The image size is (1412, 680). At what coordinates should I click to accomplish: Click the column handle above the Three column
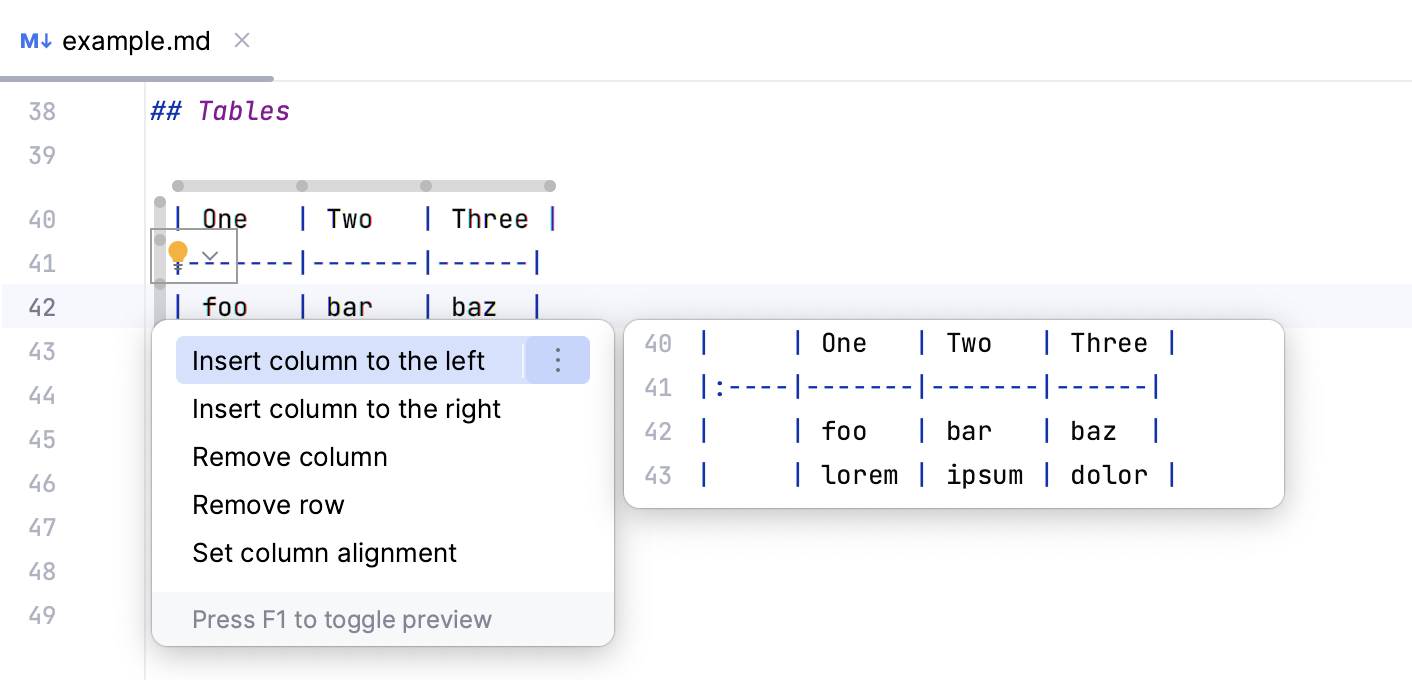(x=427, y=185)
